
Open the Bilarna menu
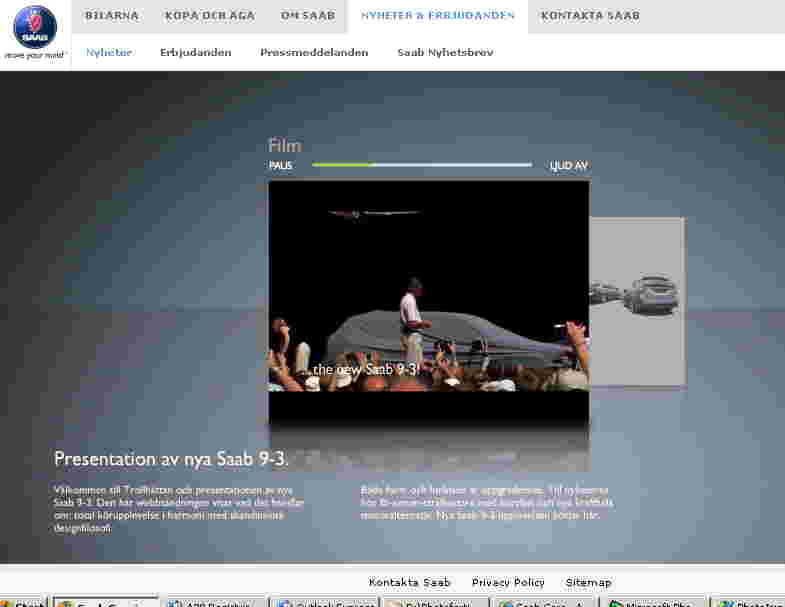[112, 16]
